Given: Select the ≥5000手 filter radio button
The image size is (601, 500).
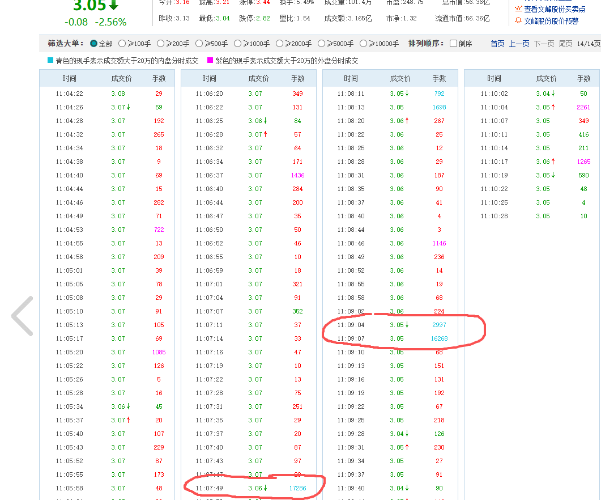Looking at the screenshot, I should [321, 44].
